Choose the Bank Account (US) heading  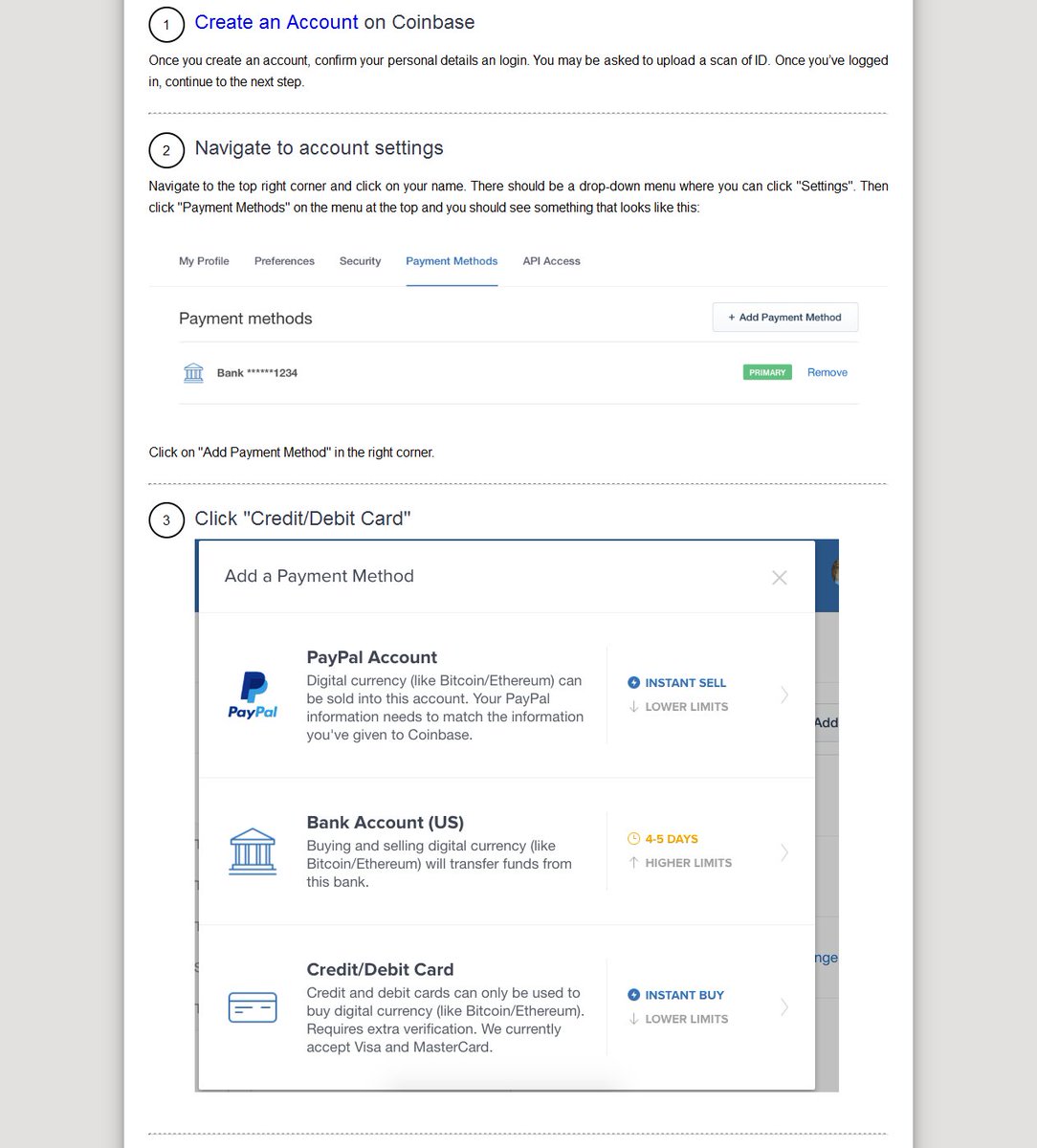[385, 823]
